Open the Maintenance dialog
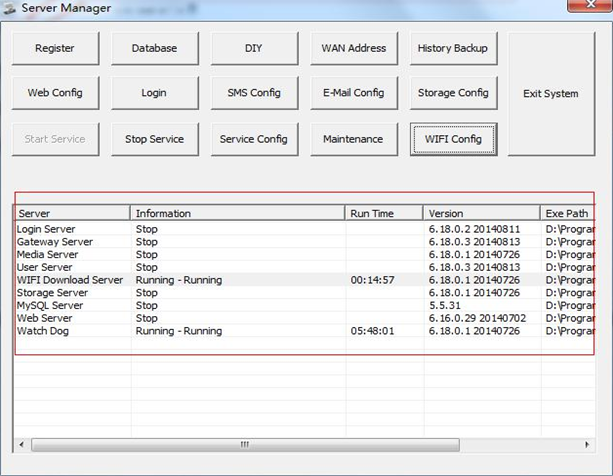613x476 pixels. (x=354, y=139)
